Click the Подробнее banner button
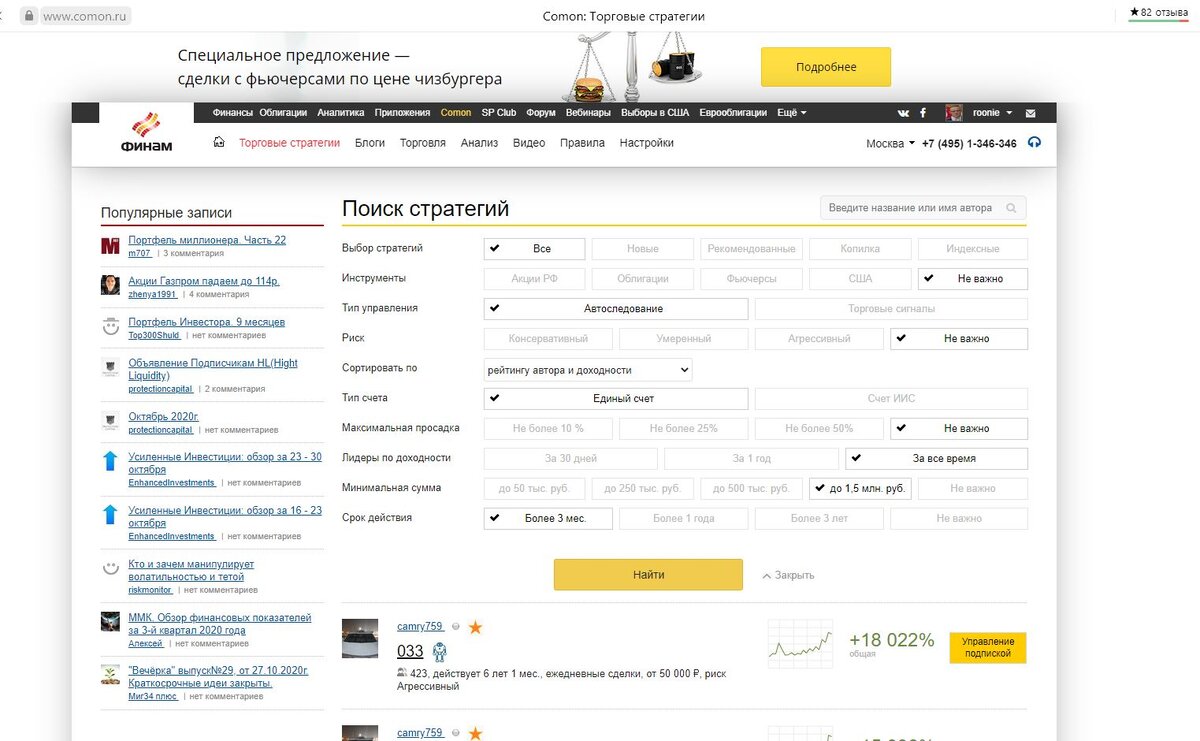The image size is (1200, 741). point(826,67)
